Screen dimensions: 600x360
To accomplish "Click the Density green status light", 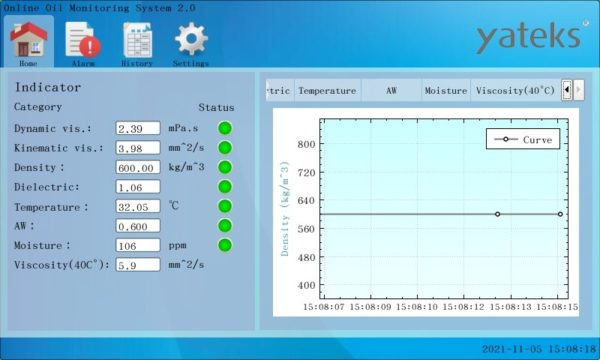I will pos(225,167).
